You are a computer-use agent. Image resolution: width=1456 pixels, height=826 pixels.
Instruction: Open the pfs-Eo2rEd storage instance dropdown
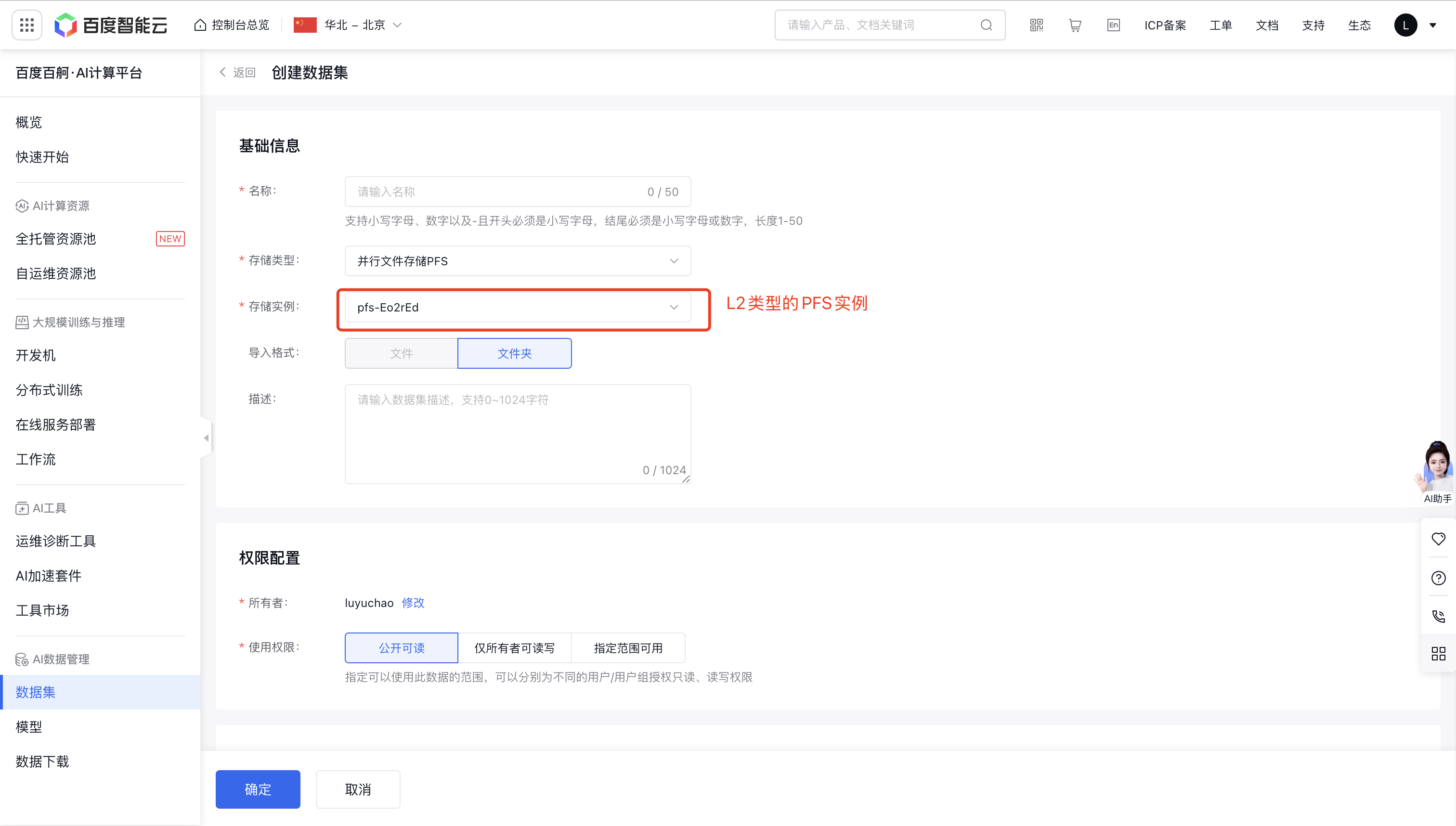click(516, 308)
